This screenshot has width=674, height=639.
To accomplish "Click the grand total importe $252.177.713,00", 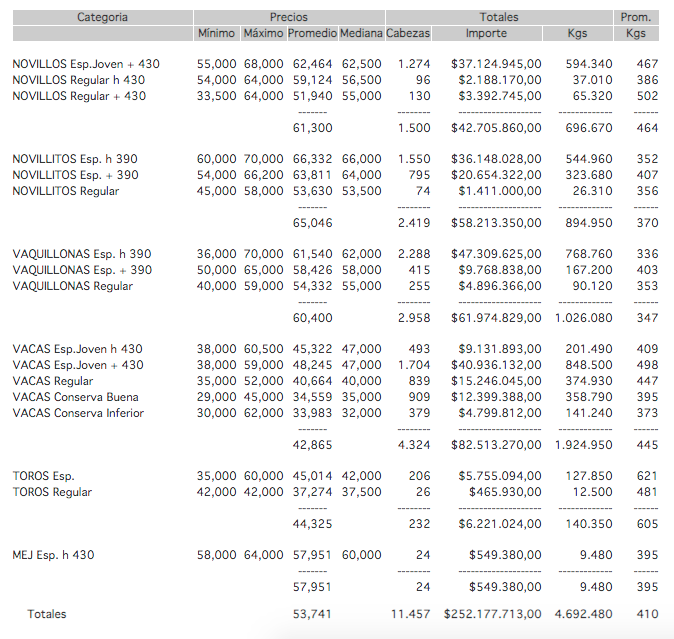I will pos(493,614).
